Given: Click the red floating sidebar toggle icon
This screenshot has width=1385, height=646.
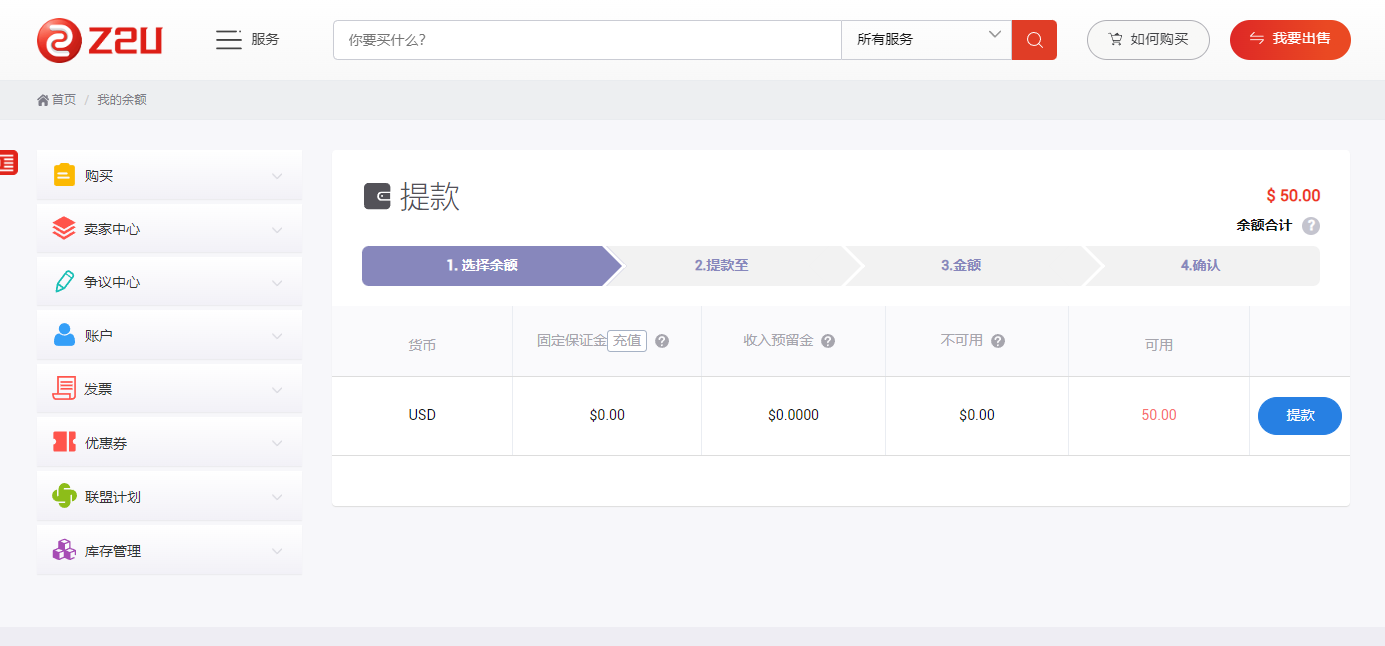Looking at the screenshot, I should [8, 162].
